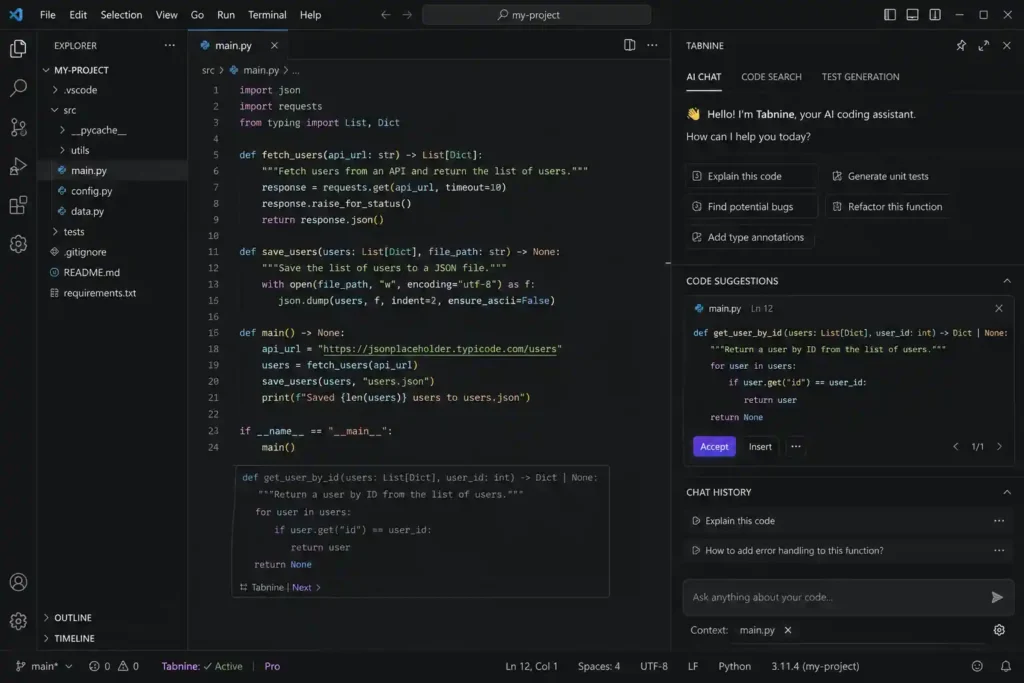Dismiss the main.py code suggestion
1024x683 pixels.
pyautogui.click(x=999, y=308)
